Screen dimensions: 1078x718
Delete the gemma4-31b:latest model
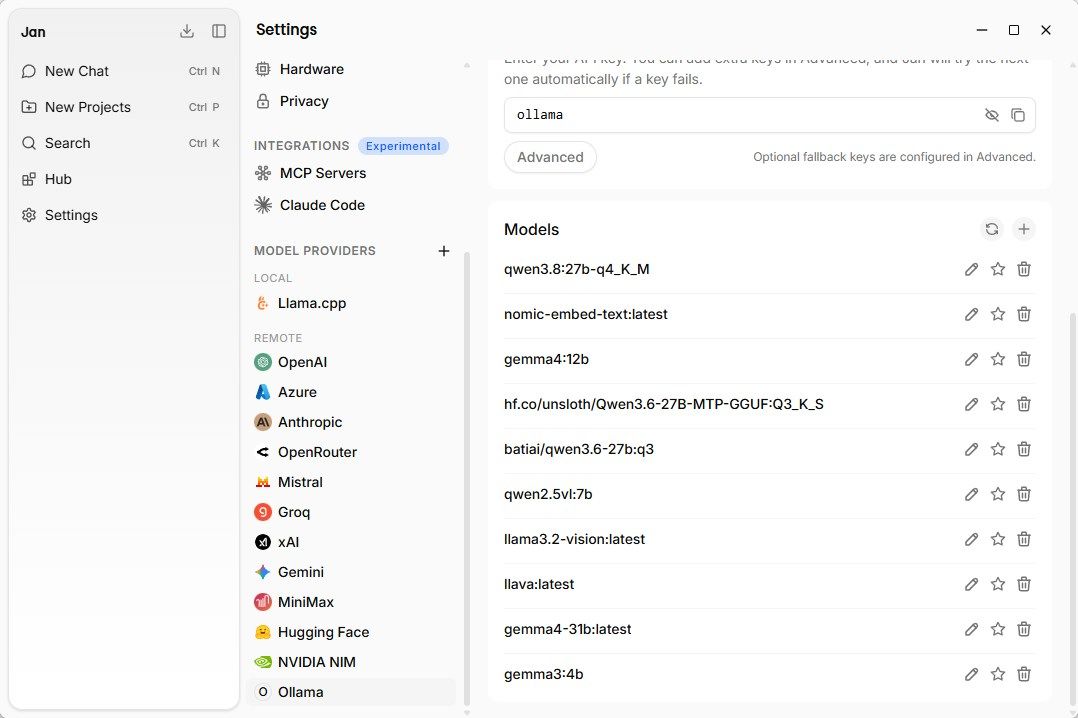[1024, 629]
